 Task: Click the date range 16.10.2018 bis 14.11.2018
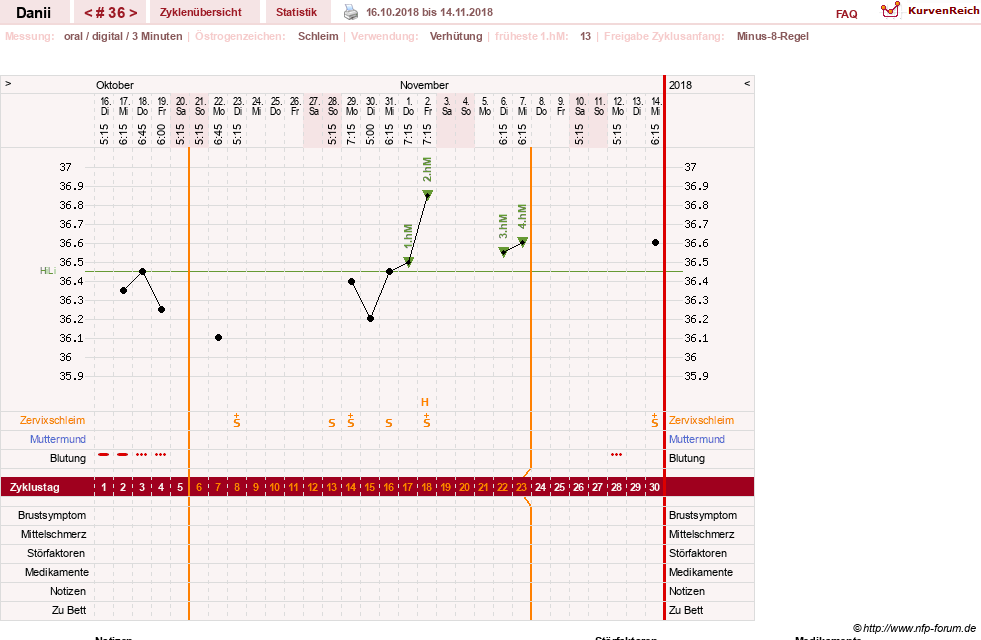coord(429,12)
